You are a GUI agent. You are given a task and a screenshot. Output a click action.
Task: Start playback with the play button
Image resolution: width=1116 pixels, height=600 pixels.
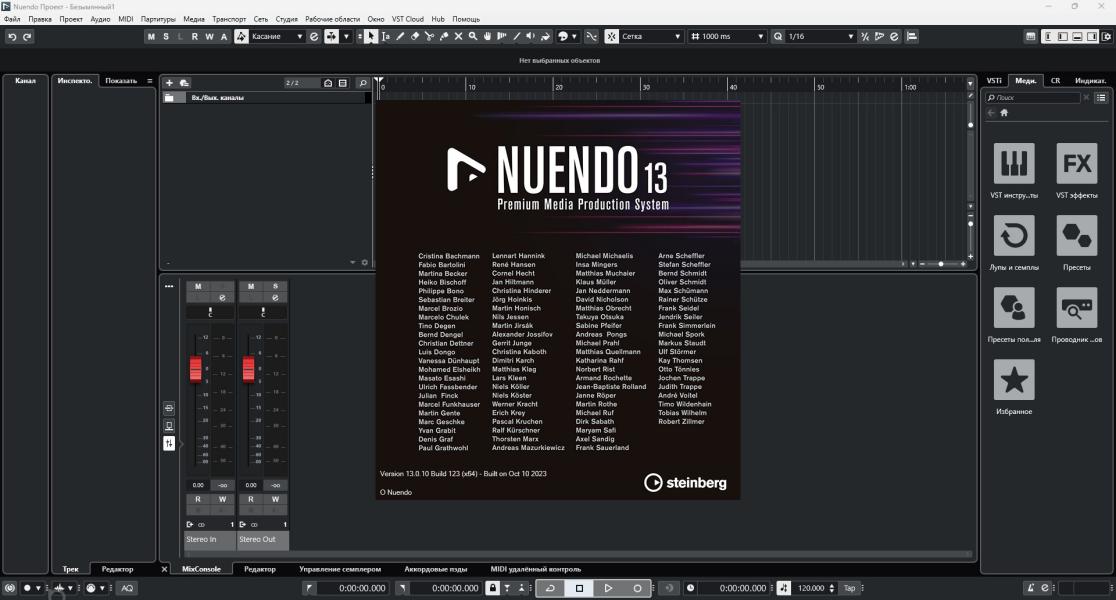[x=608, y=588]
